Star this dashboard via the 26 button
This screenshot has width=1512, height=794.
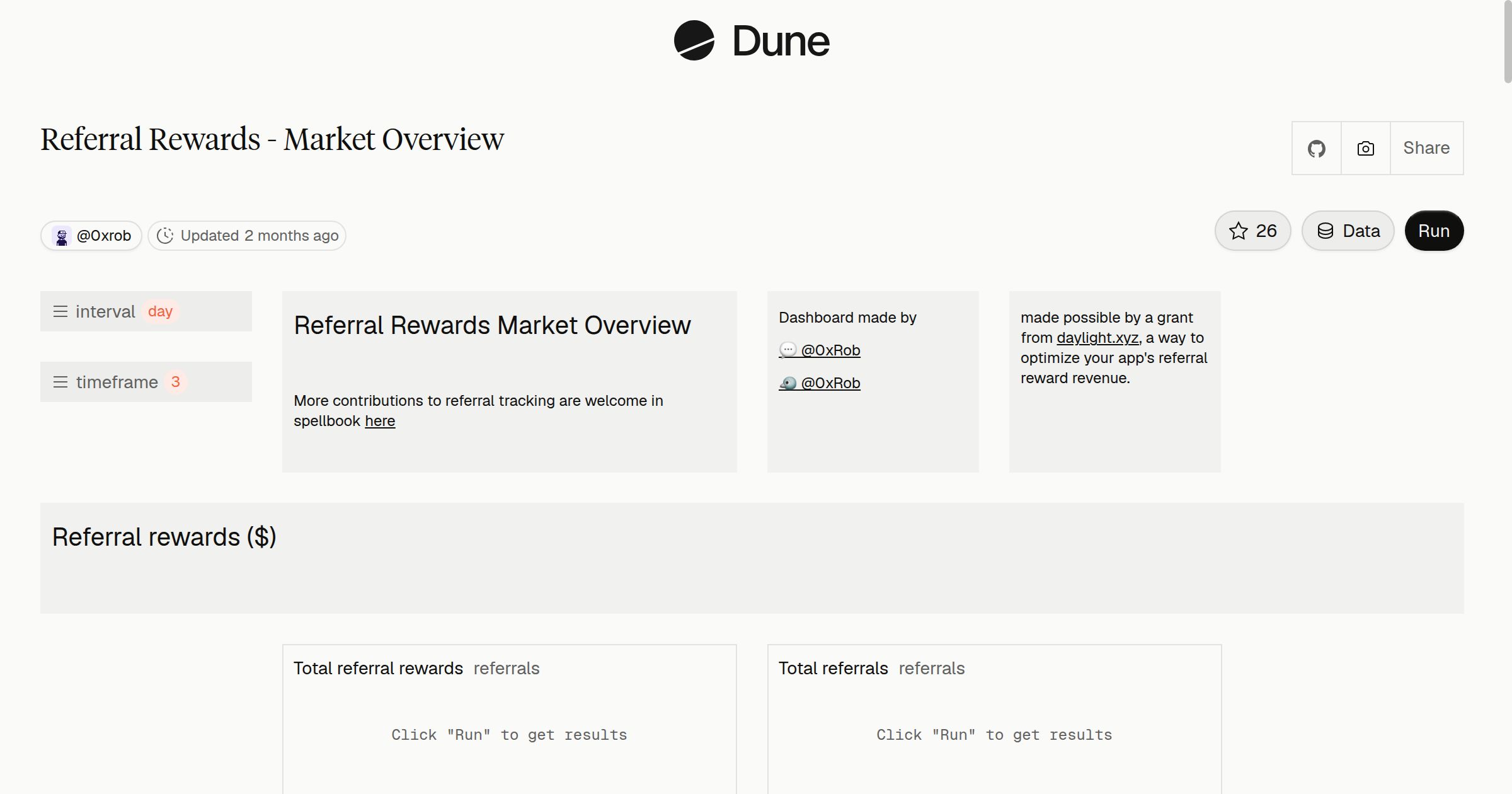coord(1253,231)
